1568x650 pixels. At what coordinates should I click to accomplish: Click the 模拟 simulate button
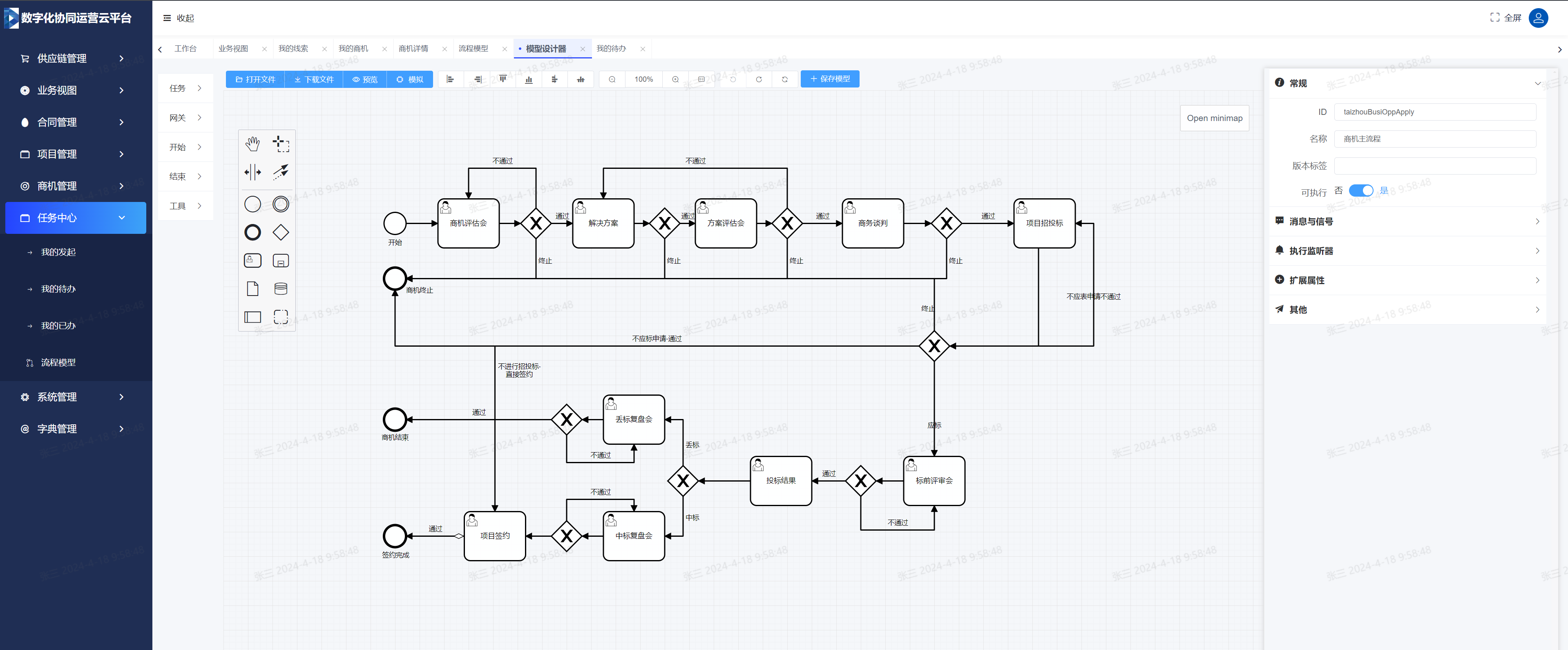410,79
